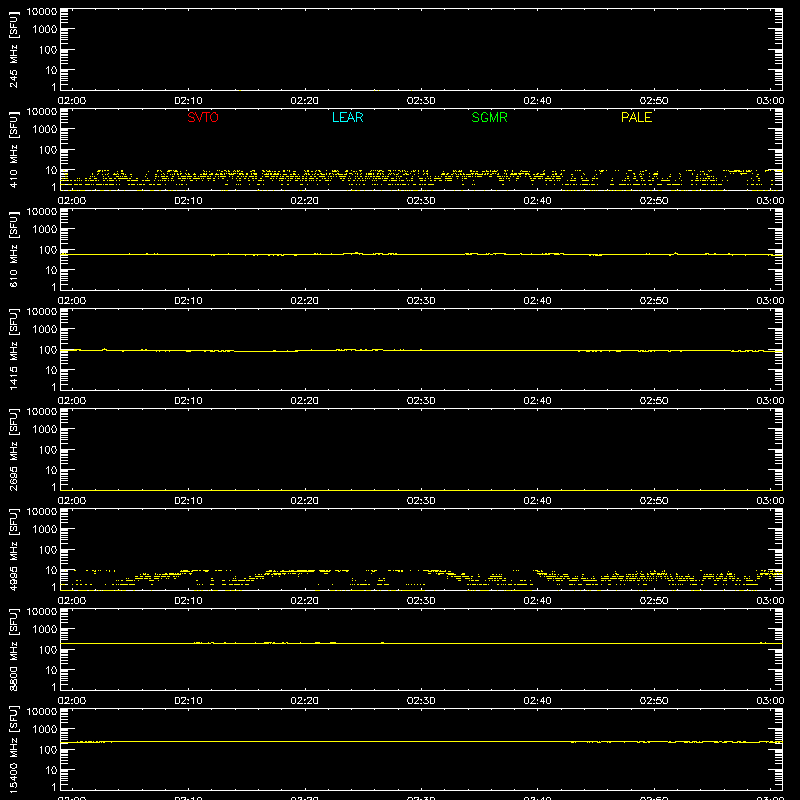800x800 pixels.
Task: Select the 15400 MHz [SFU] axis title
Action: coord(13,749)
